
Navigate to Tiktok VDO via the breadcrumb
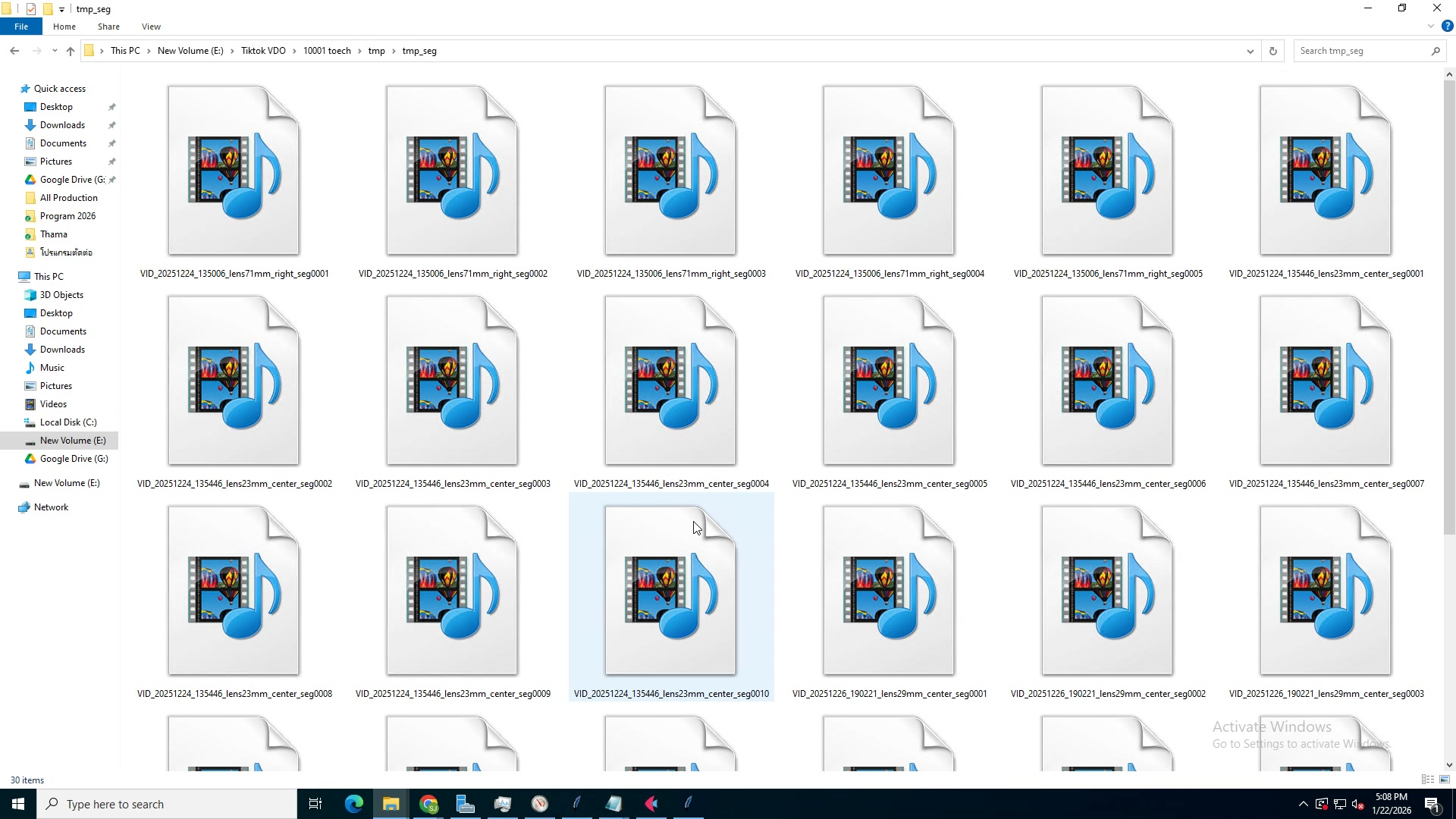point(263,50)
